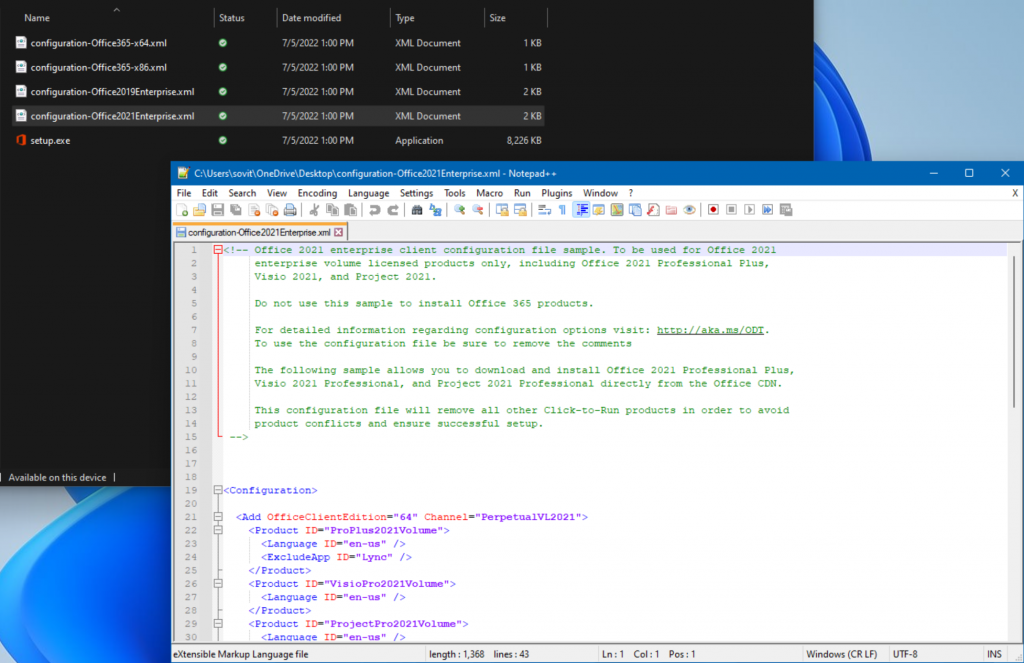1024x663 pixels.
Task: Click the Close document toolbar icon
Action: coord(254,210)
